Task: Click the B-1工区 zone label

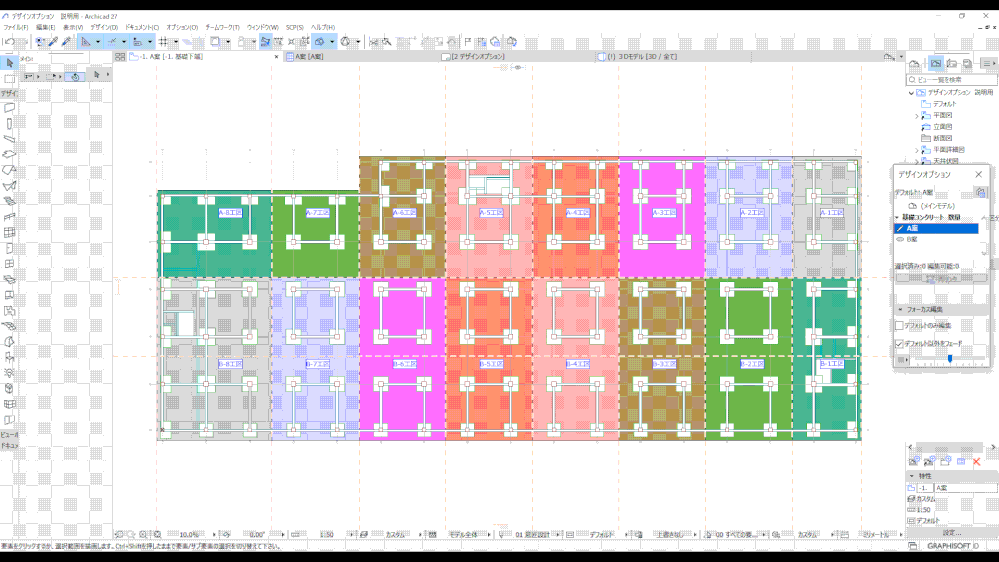Action: pos(831,364)
